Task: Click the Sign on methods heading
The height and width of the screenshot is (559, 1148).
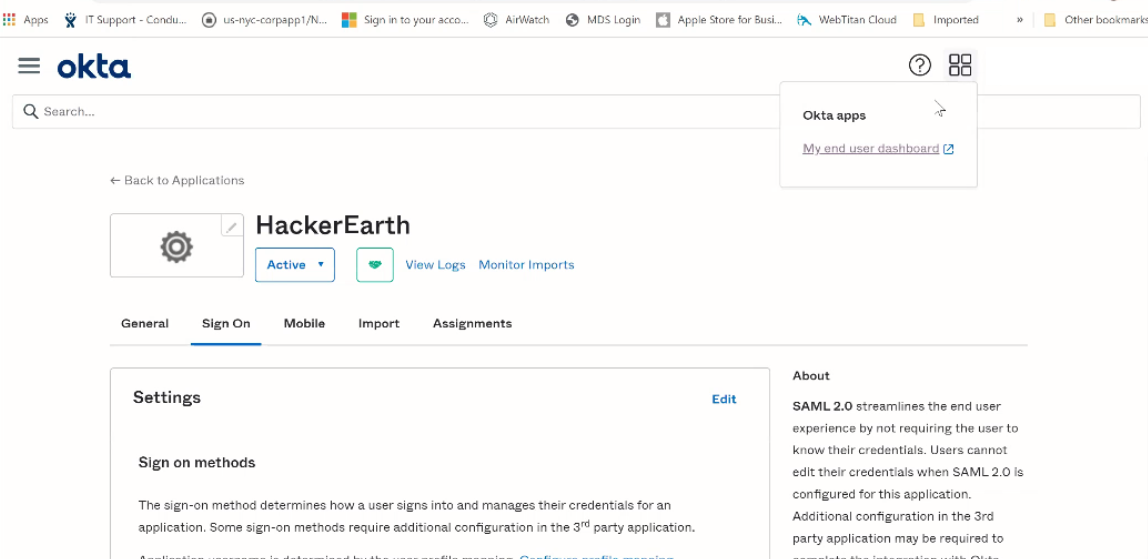Action: click(197, 462)
